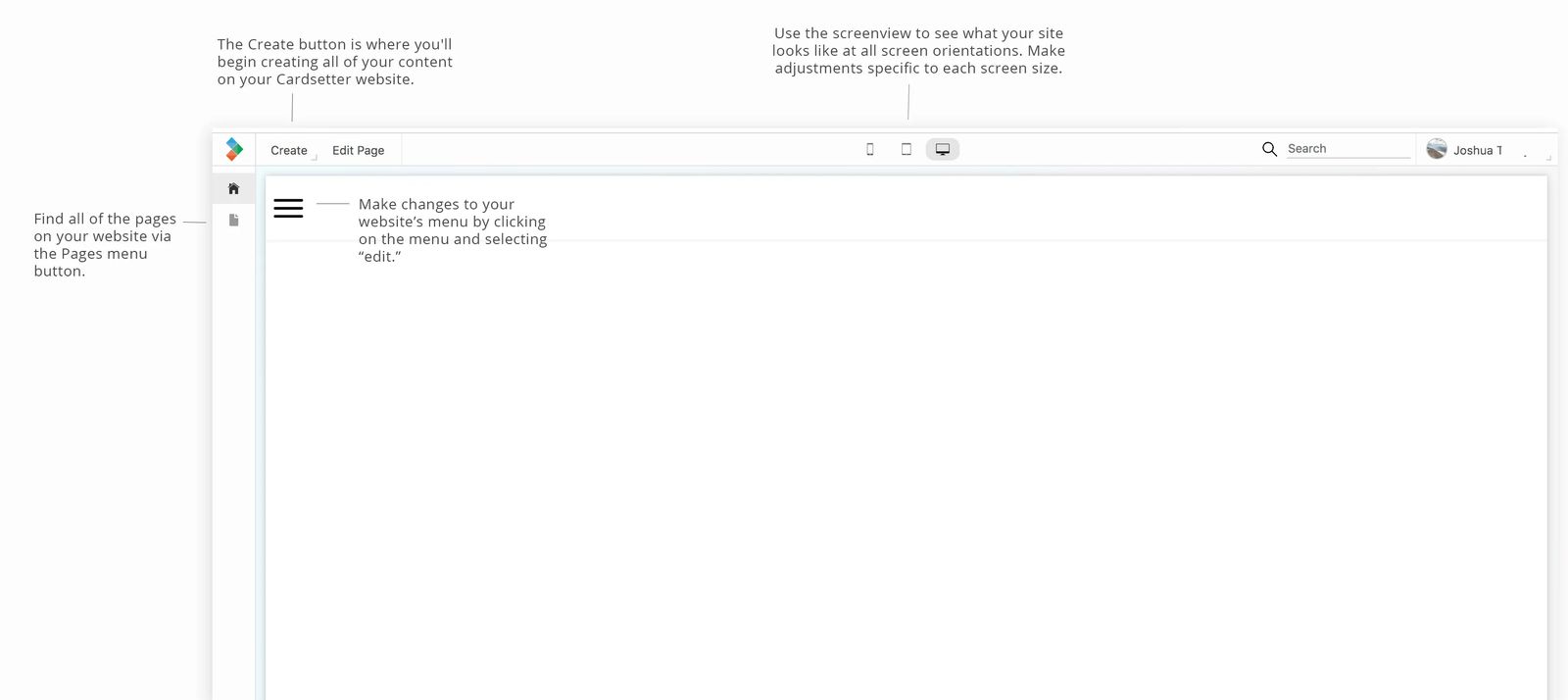Click Joshua's profile avatar picture
Image resolution: width=1568 pixels, height=700 pixels.
click(x=1437, y=149)
